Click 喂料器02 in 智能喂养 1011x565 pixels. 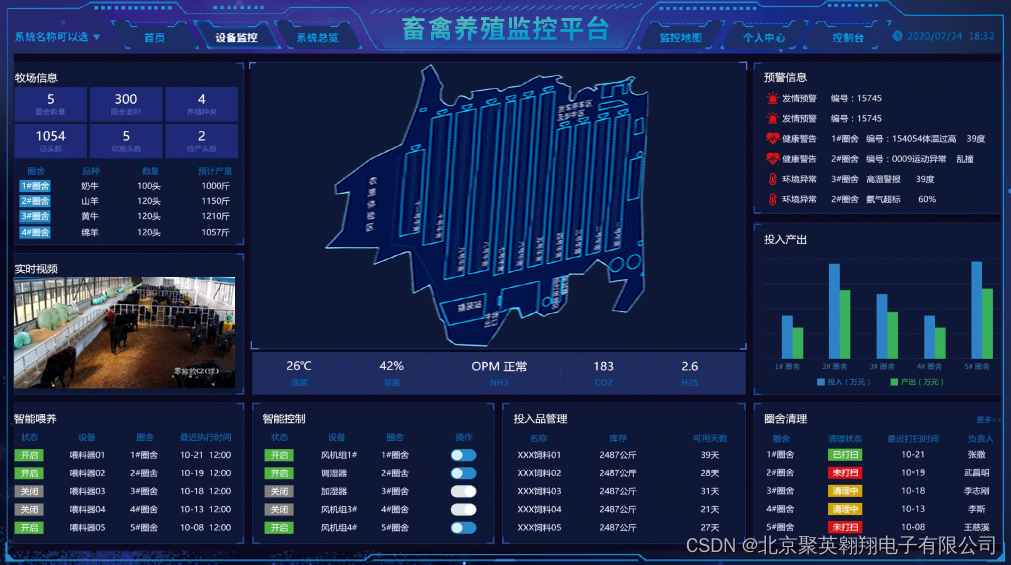click(87, 473)
